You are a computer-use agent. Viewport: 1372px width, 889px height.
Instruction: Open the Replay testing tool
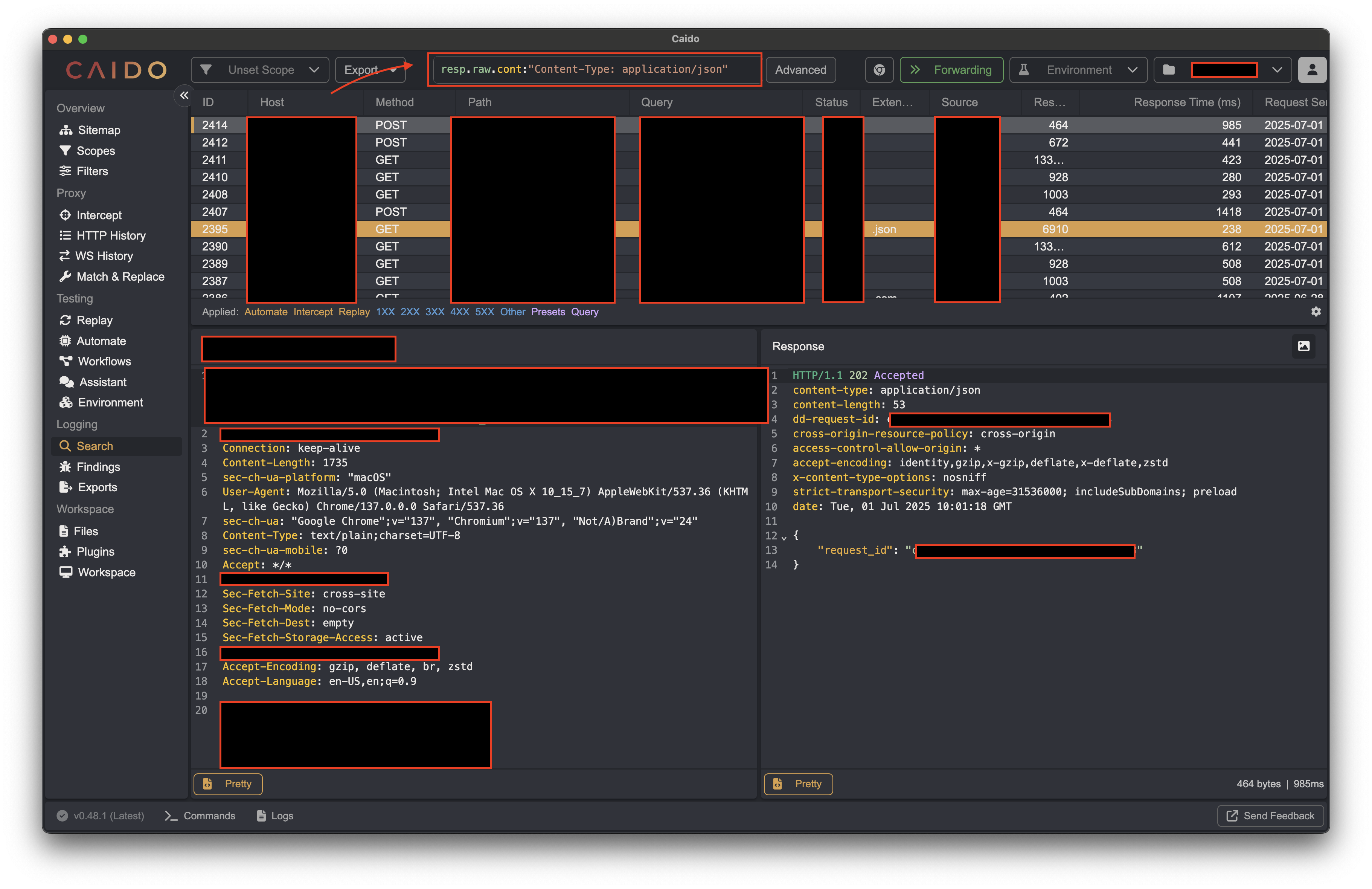click(94, 319)
